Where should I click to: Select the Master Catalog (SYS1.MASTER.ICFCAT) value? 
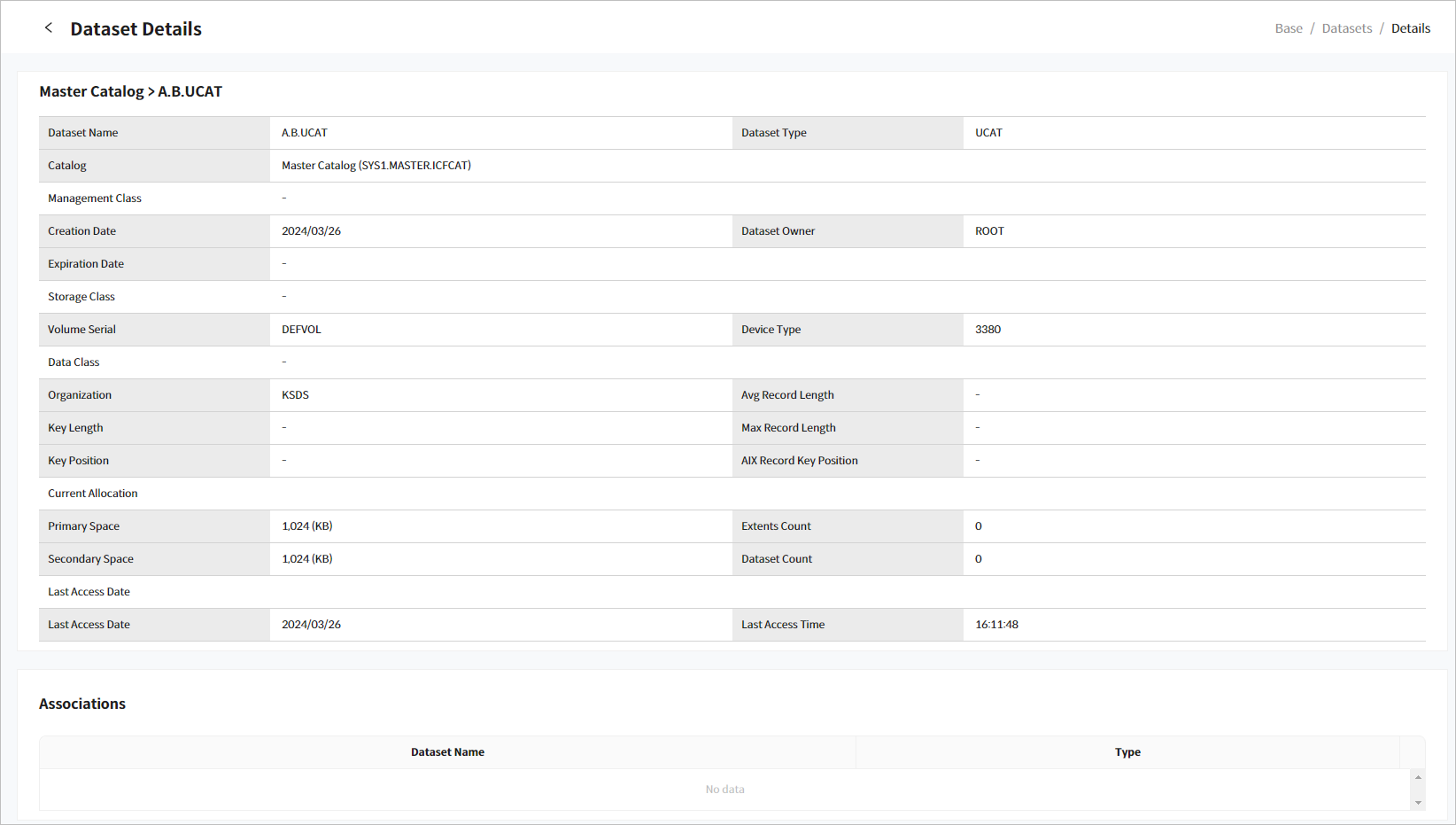[376, 165]
